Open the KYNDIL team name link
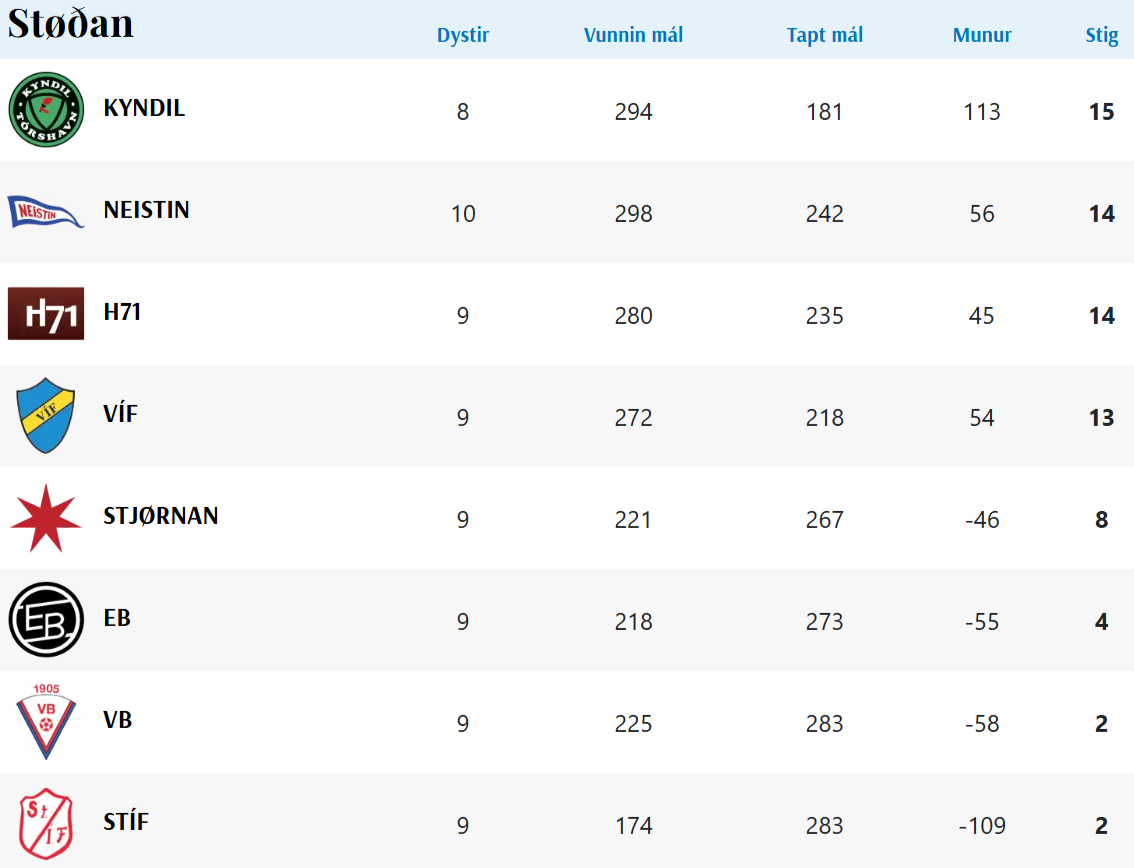The width and height of the screenshot is (1134, 868). pos(144,108)
